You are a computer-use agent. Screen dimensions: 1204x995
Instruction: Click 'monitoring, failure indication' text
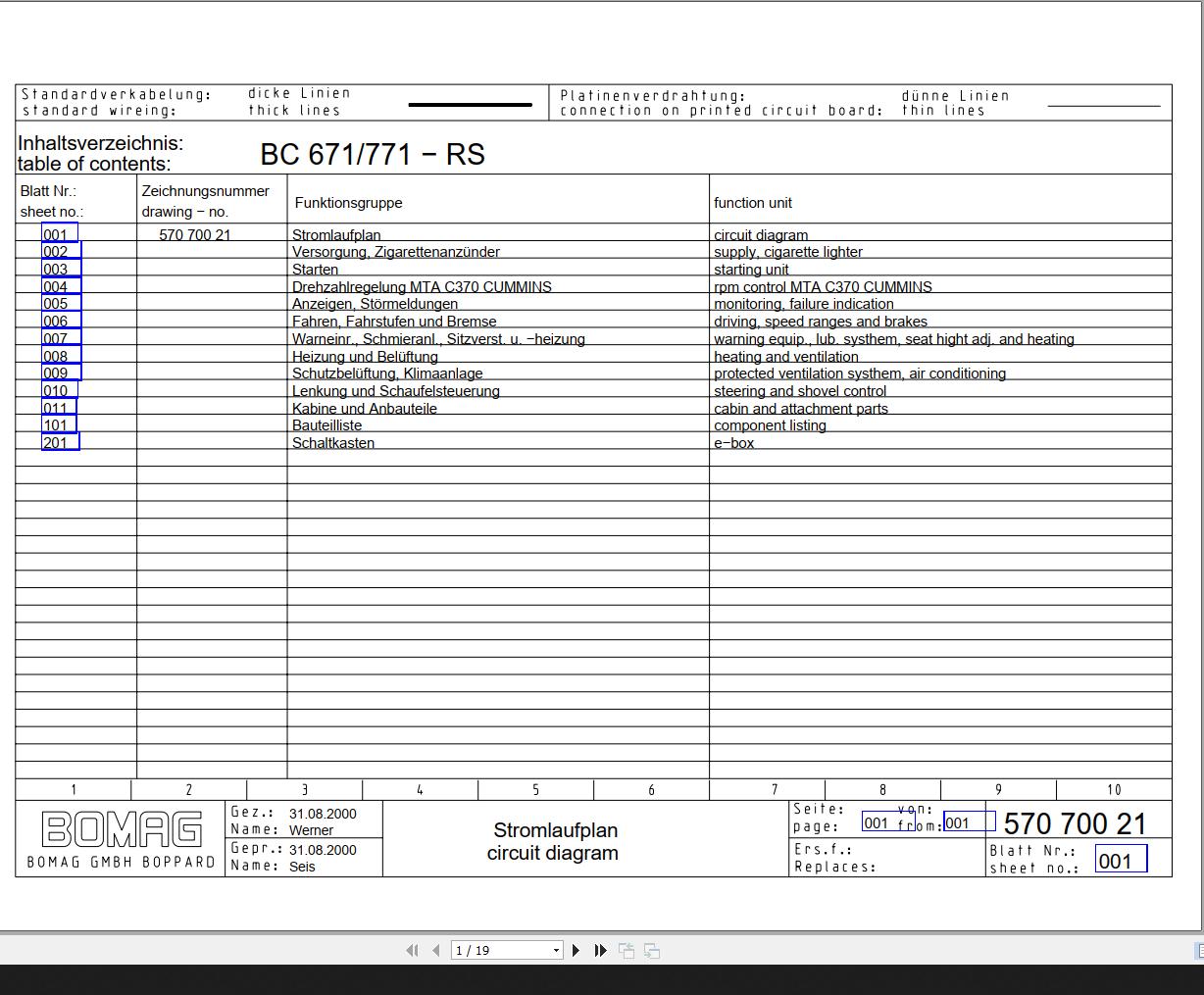pos(804,304)
